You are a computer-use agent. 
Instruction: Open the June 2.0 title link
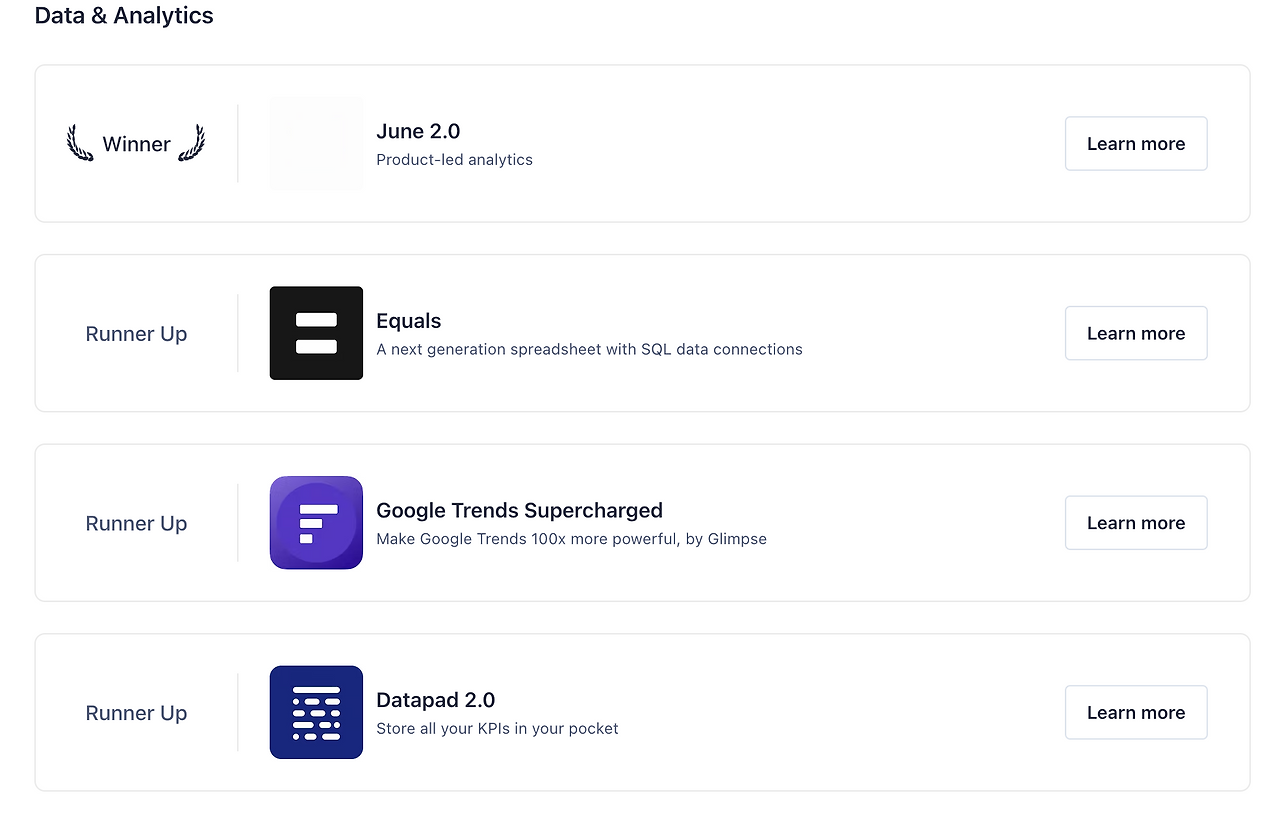[x=418, y=131]
